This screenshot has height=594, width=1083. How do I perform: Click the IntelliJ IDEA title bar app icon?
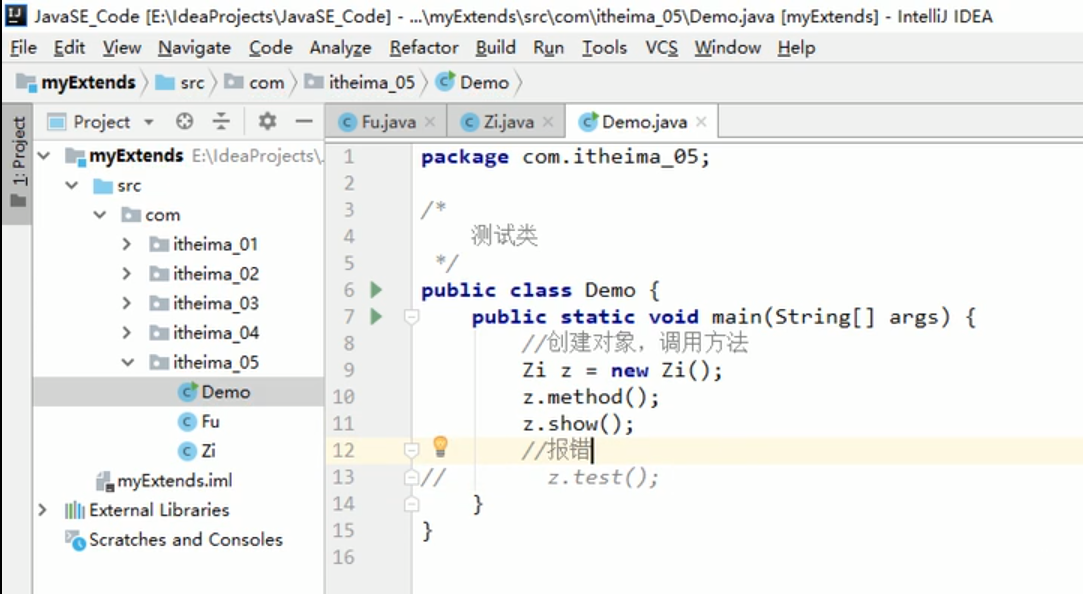pyautogui.click(x=16, y=15)
